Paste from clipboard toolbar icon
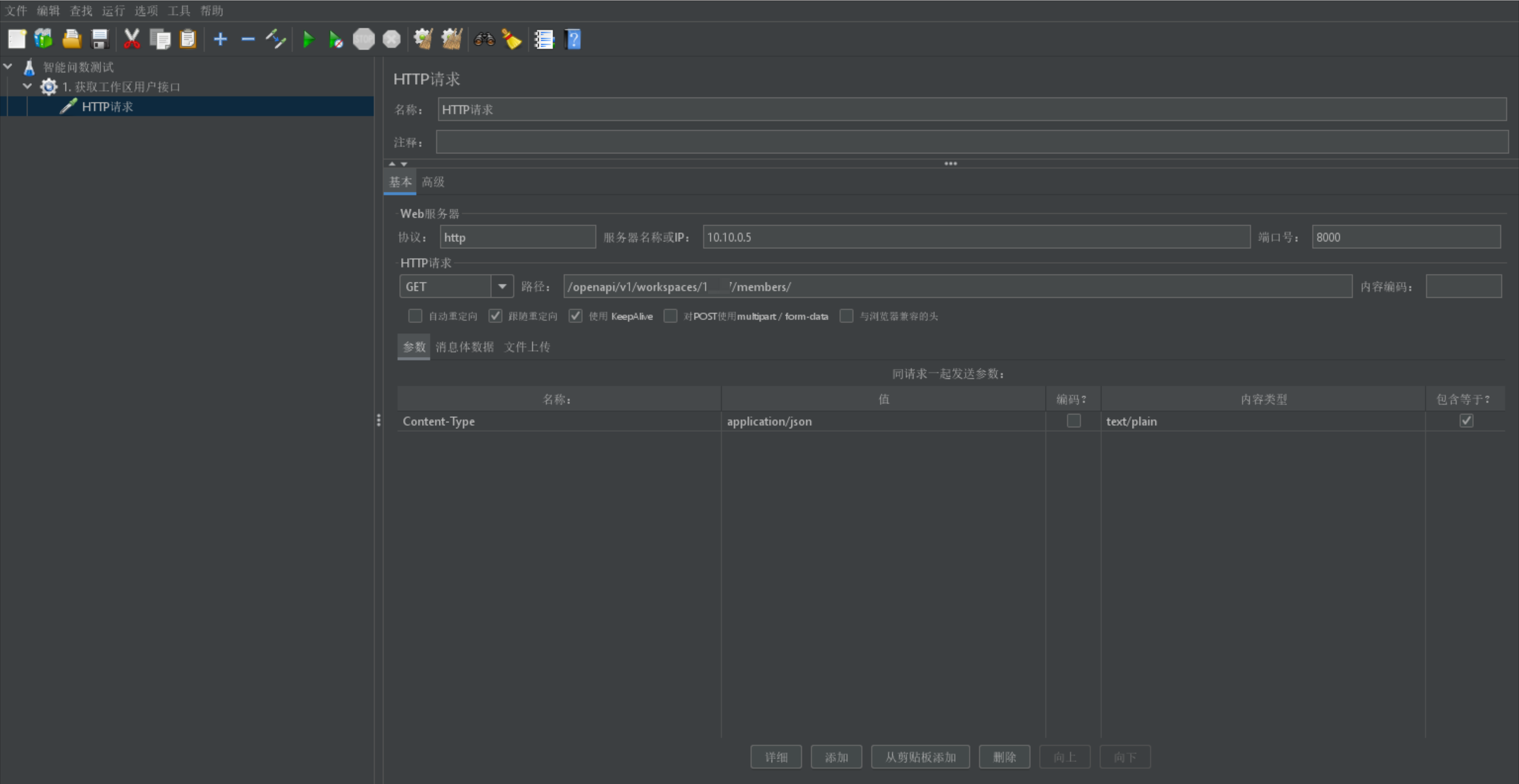 188,40
